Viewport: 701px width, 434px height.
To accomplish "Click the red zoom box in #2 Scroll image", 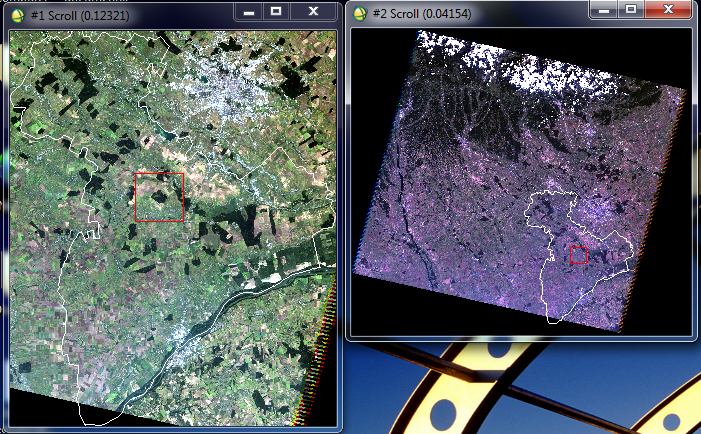I will [x=579, y=256].
